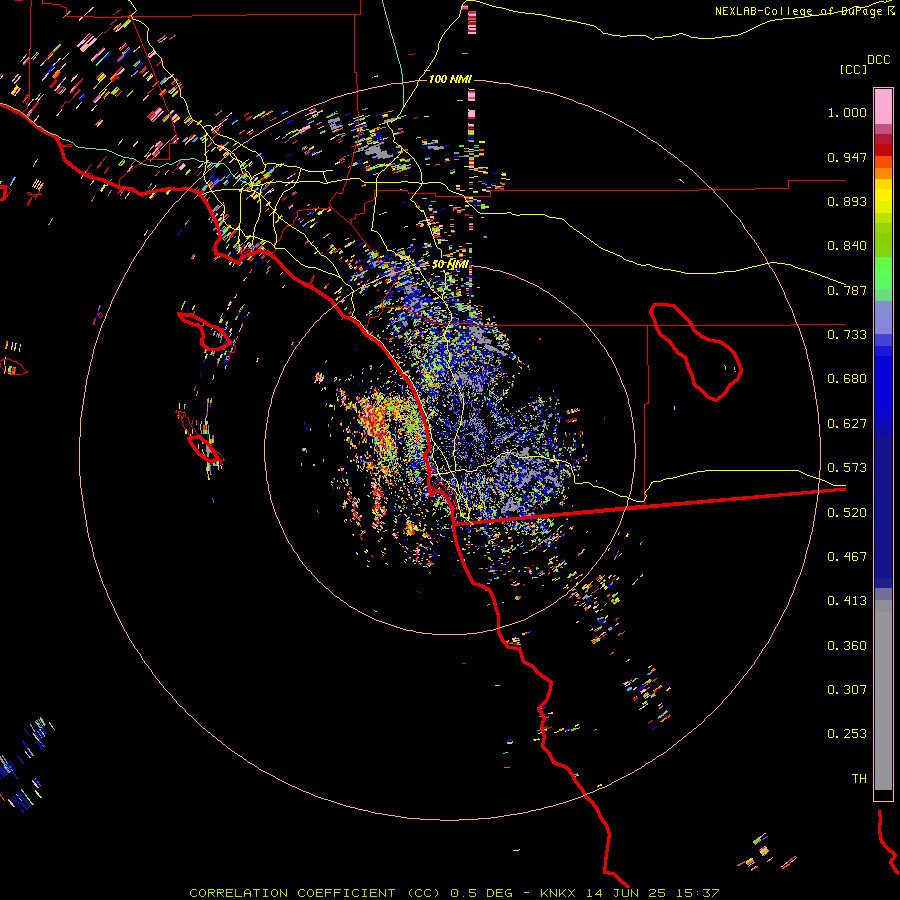This screenshot has height=900, width=900.
Task: Click the 50 NMI range ring label
Action: coord(450,265)
